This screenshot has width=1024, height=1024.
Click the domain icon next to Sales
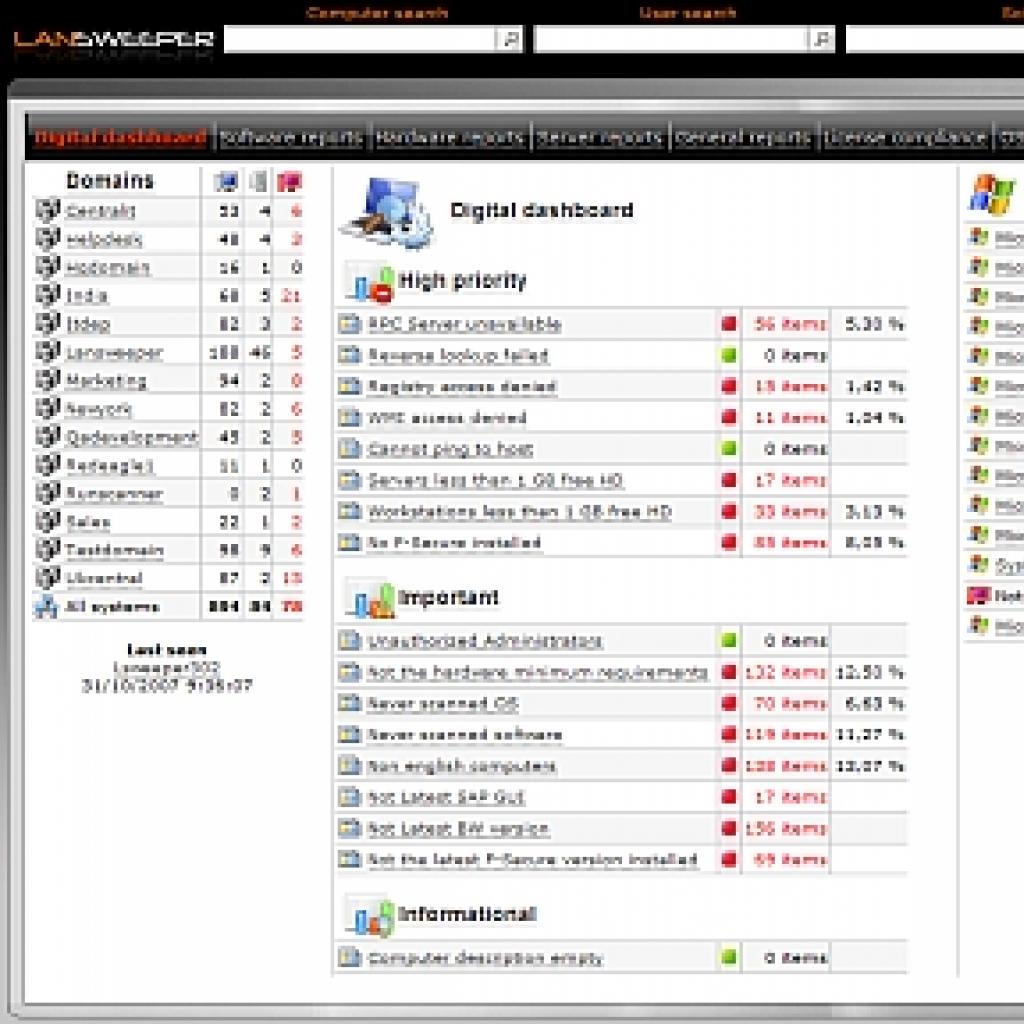coord(48,520)
